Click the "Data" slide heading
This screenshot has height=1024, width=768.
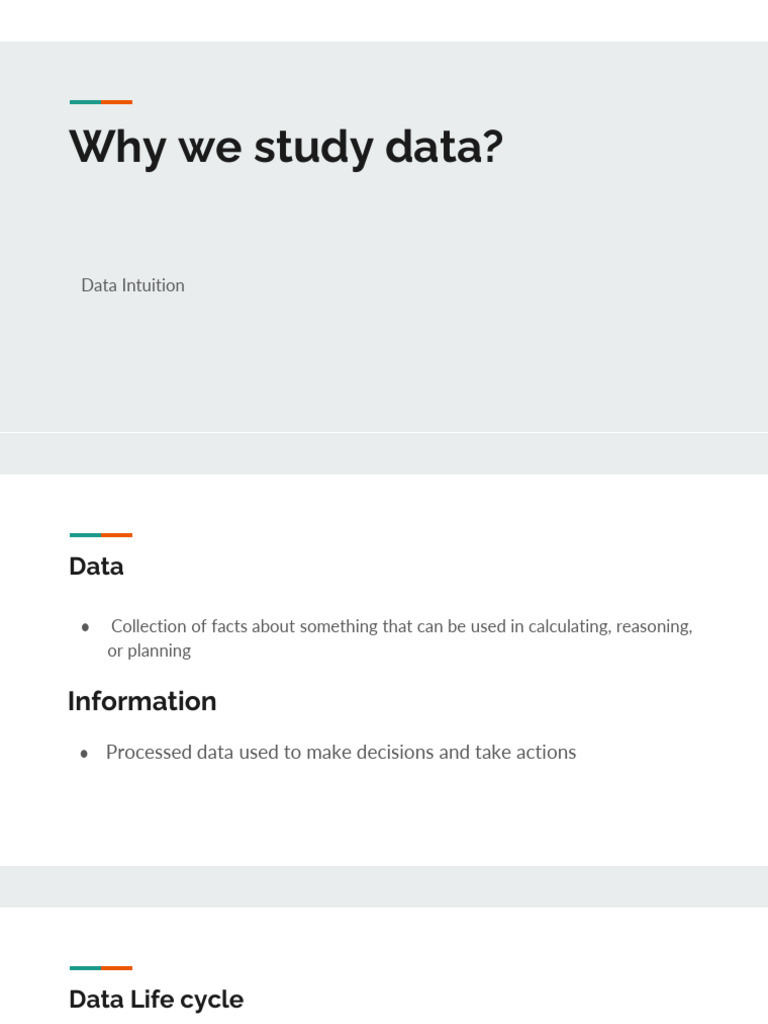pos(96,567)
